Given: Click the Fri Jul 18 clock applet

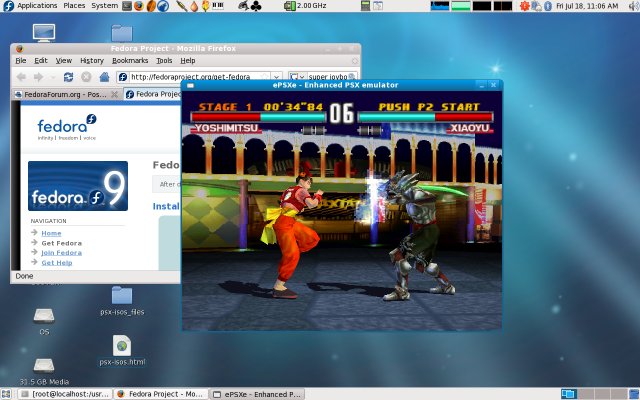Looking at the screenshot, I should coord(587,6).
